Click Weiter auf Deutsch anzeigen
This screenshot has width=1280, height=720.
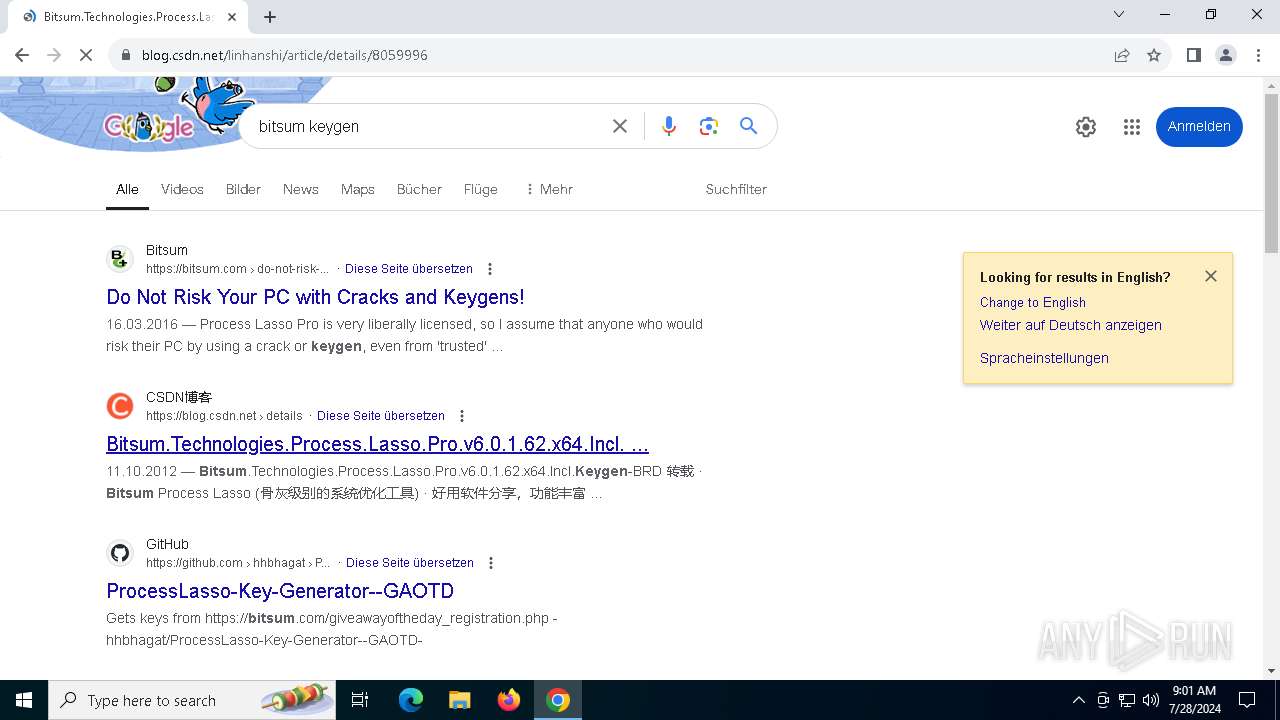[1071, 325]
